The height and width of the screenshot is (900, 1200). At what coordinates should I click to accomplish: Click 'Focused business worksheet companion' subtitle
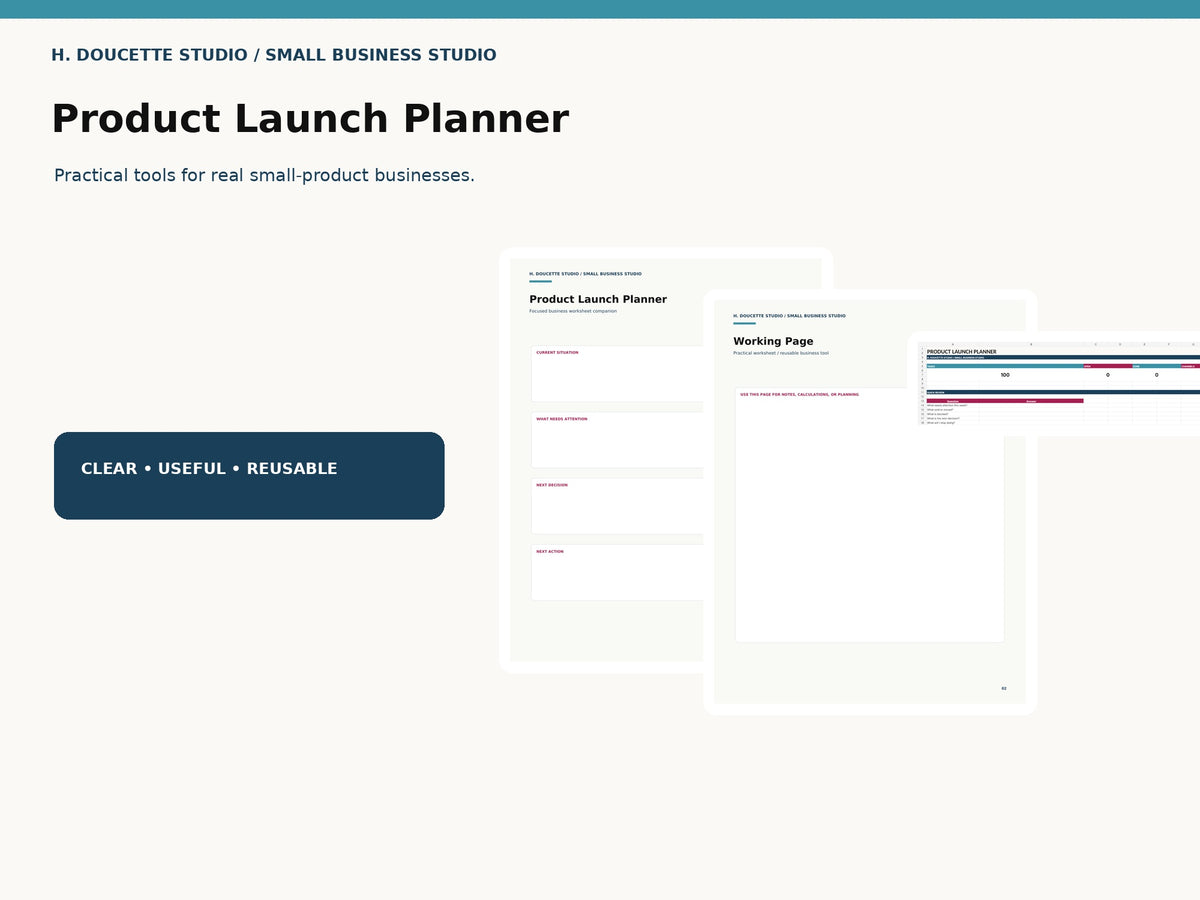click(573, 311)
